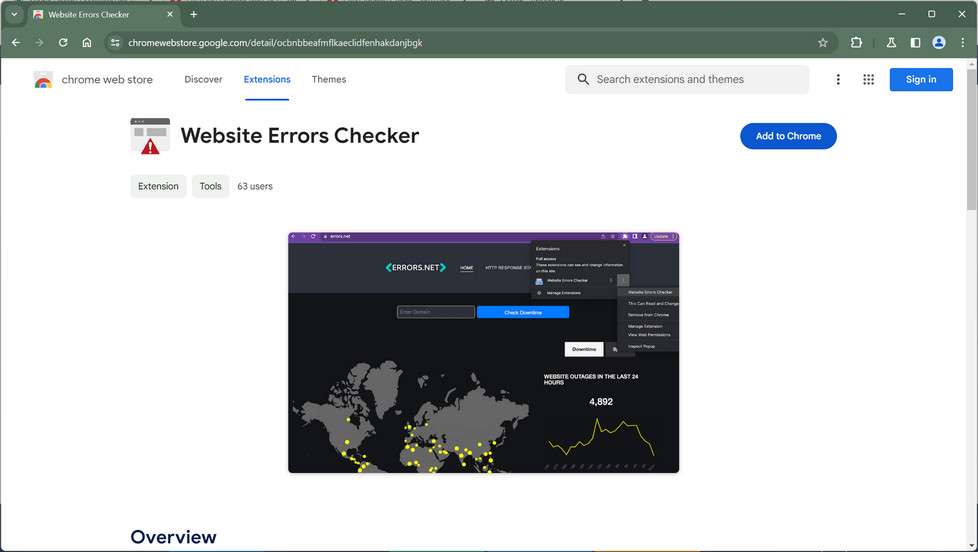Click the Website Errors Checker extension icon

(150, 135)
